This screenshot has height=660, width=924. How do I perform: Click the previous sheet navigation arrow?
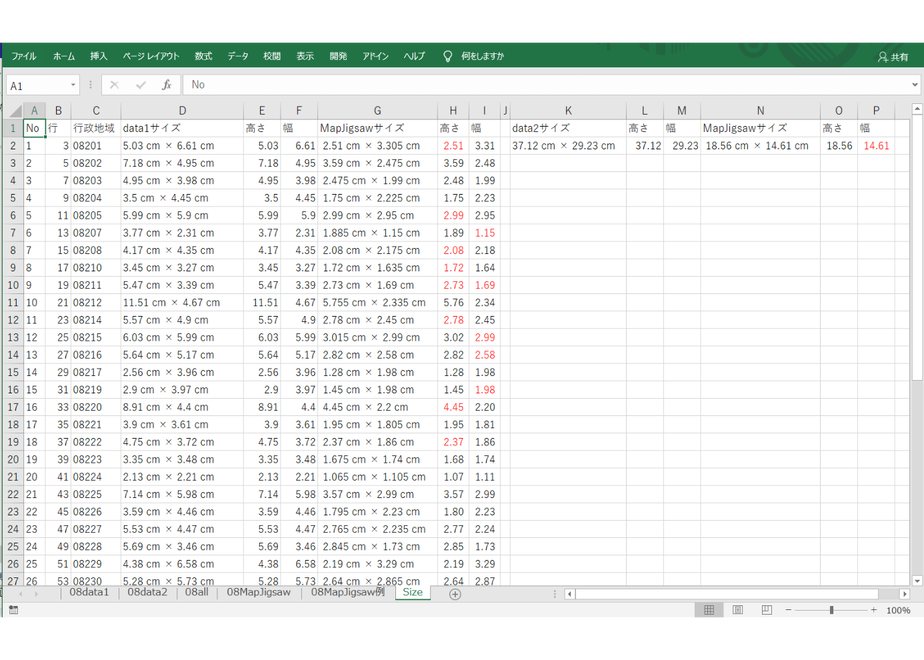tap(21, 594)
